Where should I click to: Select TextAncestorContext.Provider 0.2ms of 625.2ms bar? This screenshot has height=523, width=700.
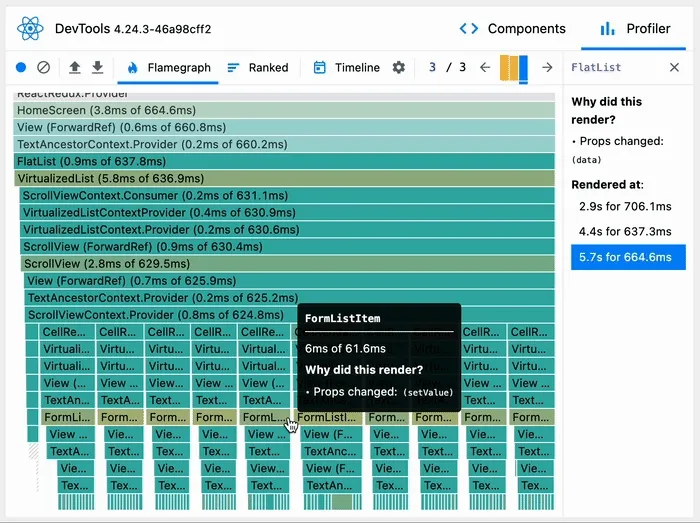[x=289, y=298]
